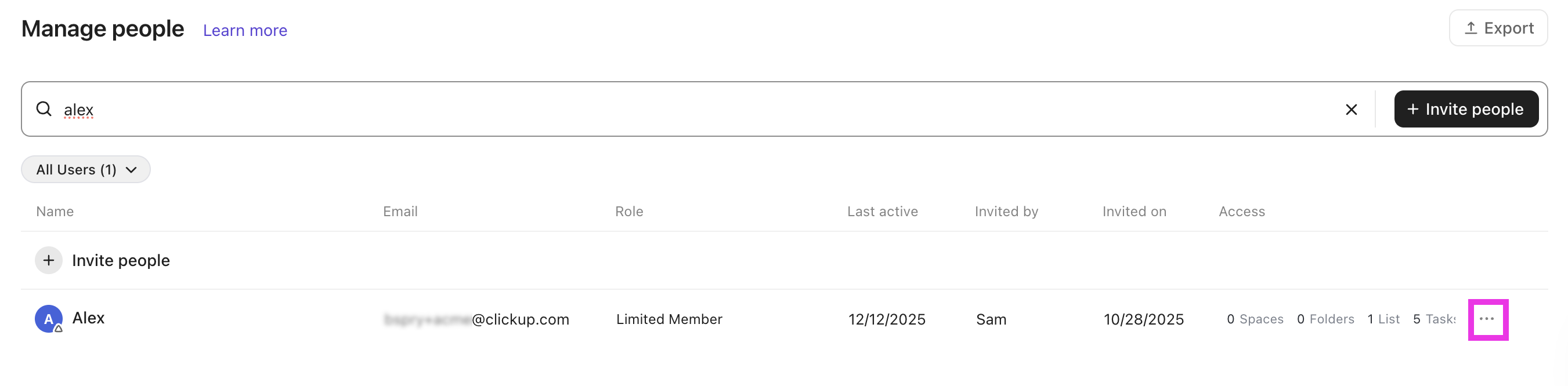Export the people list
This screenshot has height=386, width=1568.
click(x=1498, y=28)
